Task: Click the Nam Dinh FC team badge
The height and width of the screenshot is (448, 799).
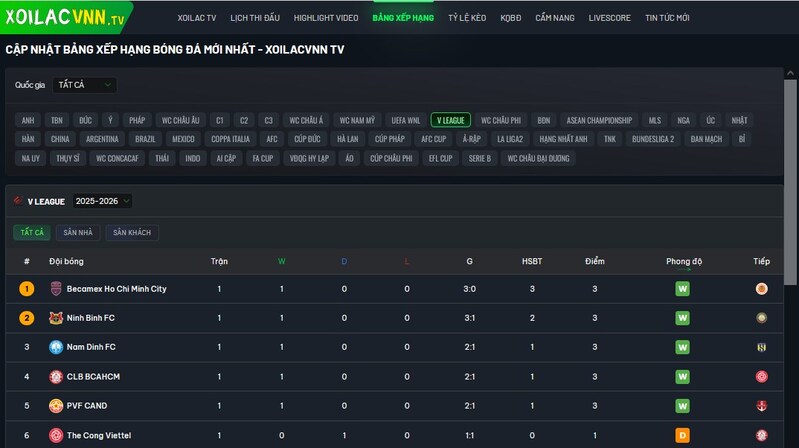Action: 56,347
